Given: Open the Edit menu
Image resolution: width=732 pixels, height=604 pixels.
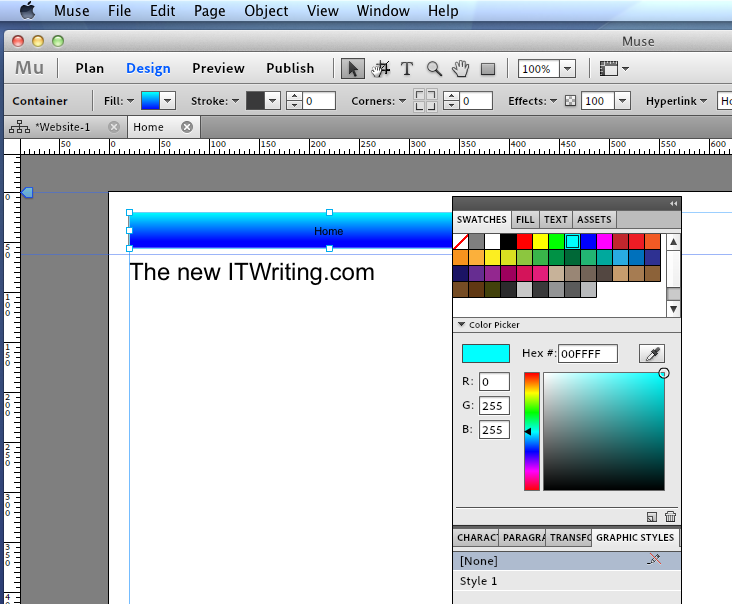Looking at the screenshot, I should (x=162, y=10).
